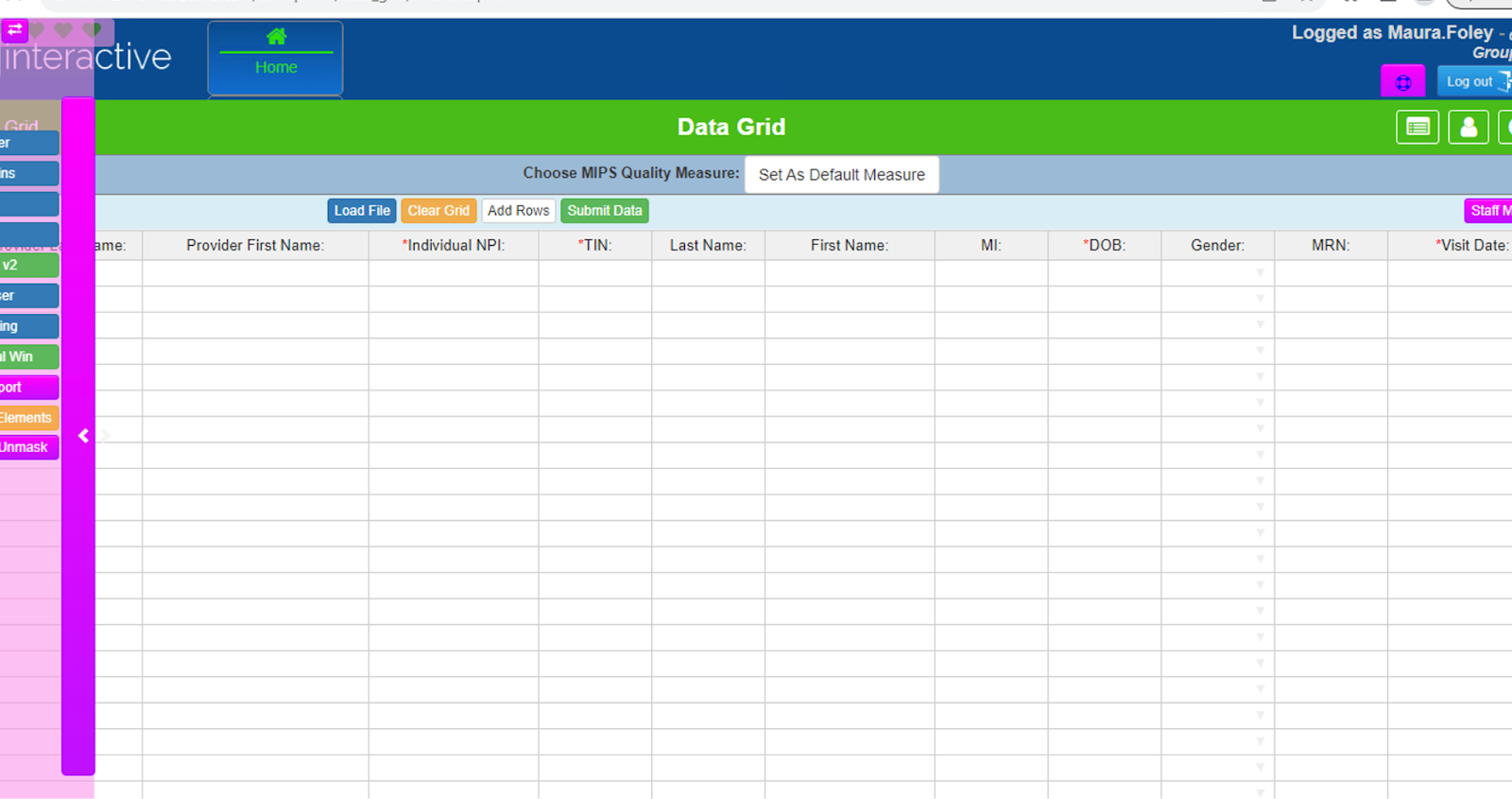Click the Log out button

1473,82
